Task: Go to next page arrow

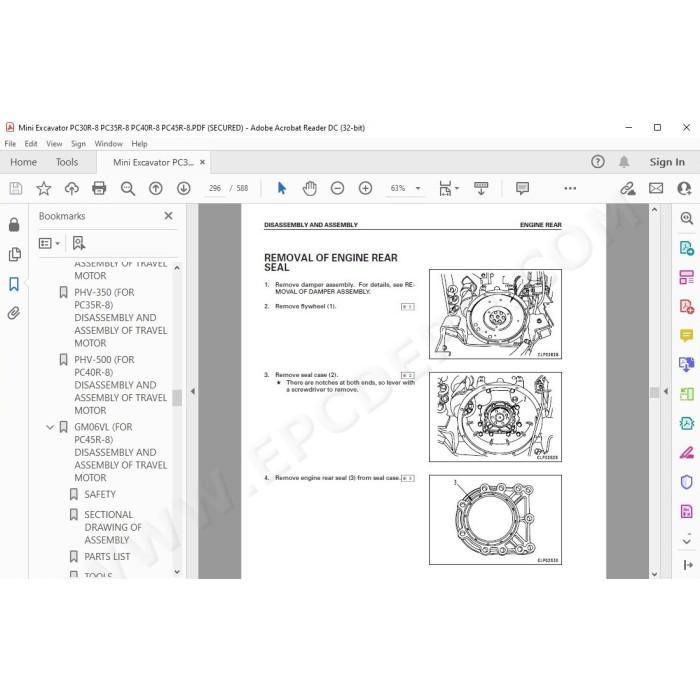Action: pyautogui.click(x=183, y=188)
